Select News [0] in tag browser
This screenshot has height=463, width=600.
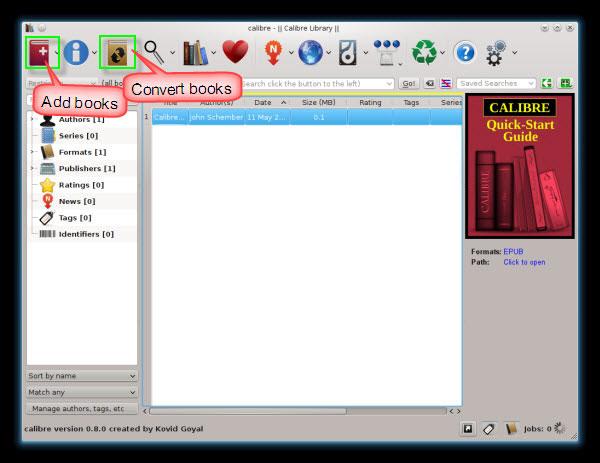click(x=77, y=201)
